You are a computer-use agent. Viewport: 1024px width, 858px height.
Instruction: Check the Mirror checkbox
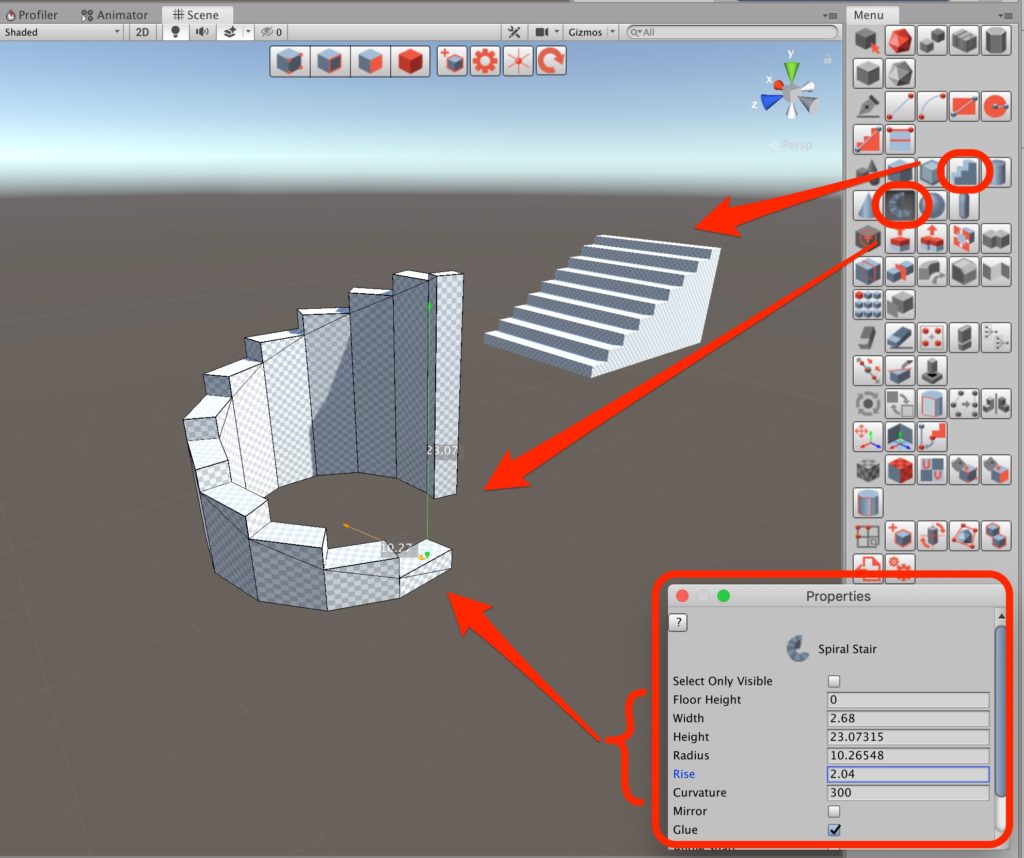click(x=834, y=811)
